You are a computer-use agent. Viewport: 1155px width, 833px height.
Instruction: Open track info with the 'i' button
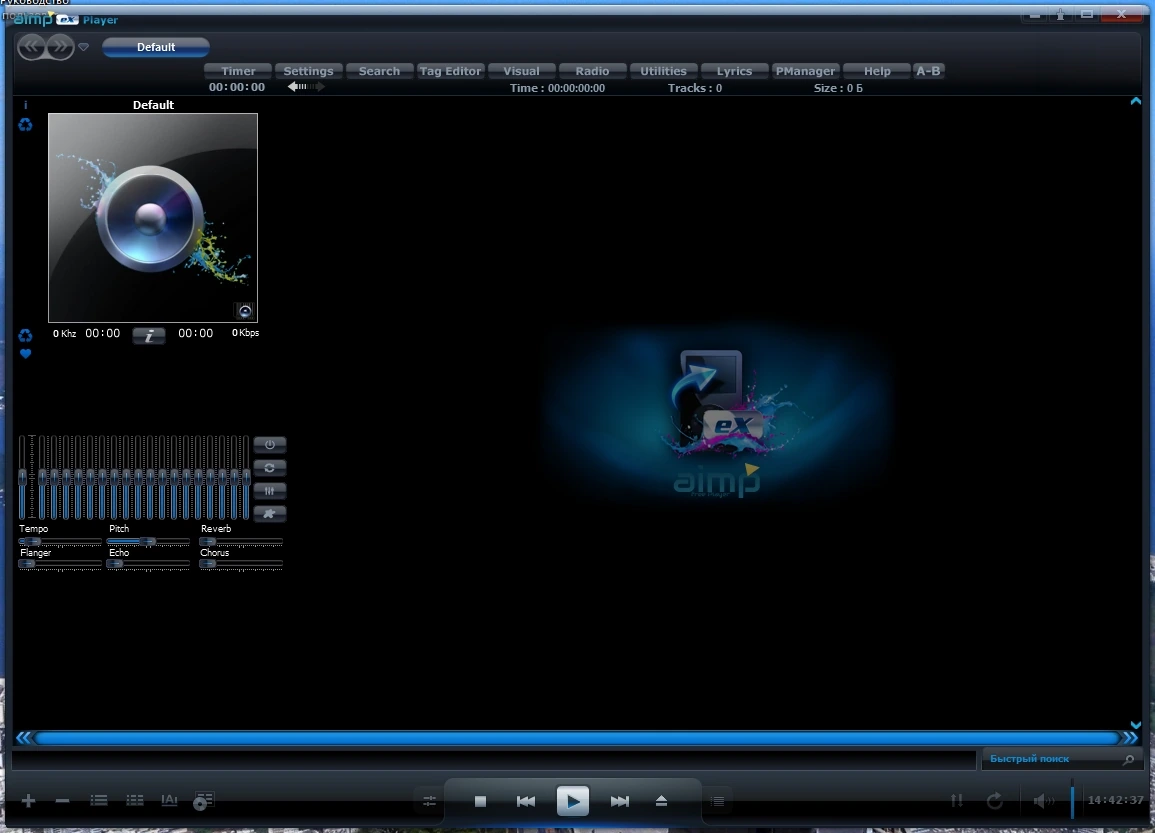tap(149, 336)
